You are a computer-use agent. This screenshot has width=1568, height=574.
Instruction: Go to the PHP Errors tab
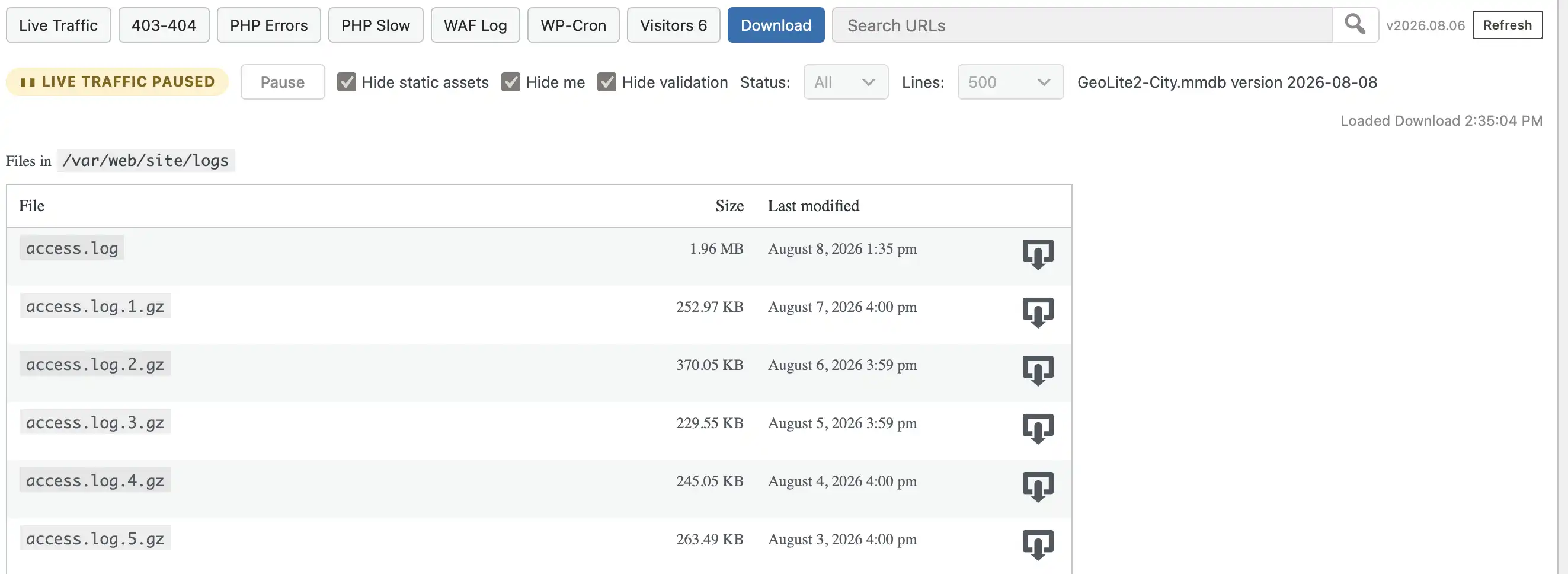click(x=268, y=25)
